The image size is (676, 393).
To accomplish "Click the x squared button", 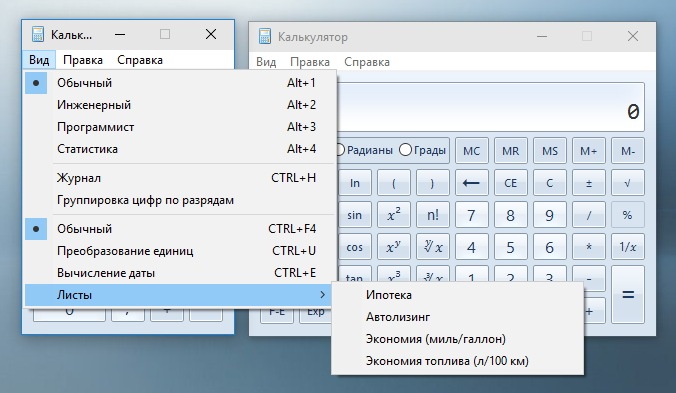I will pos(394,215).
